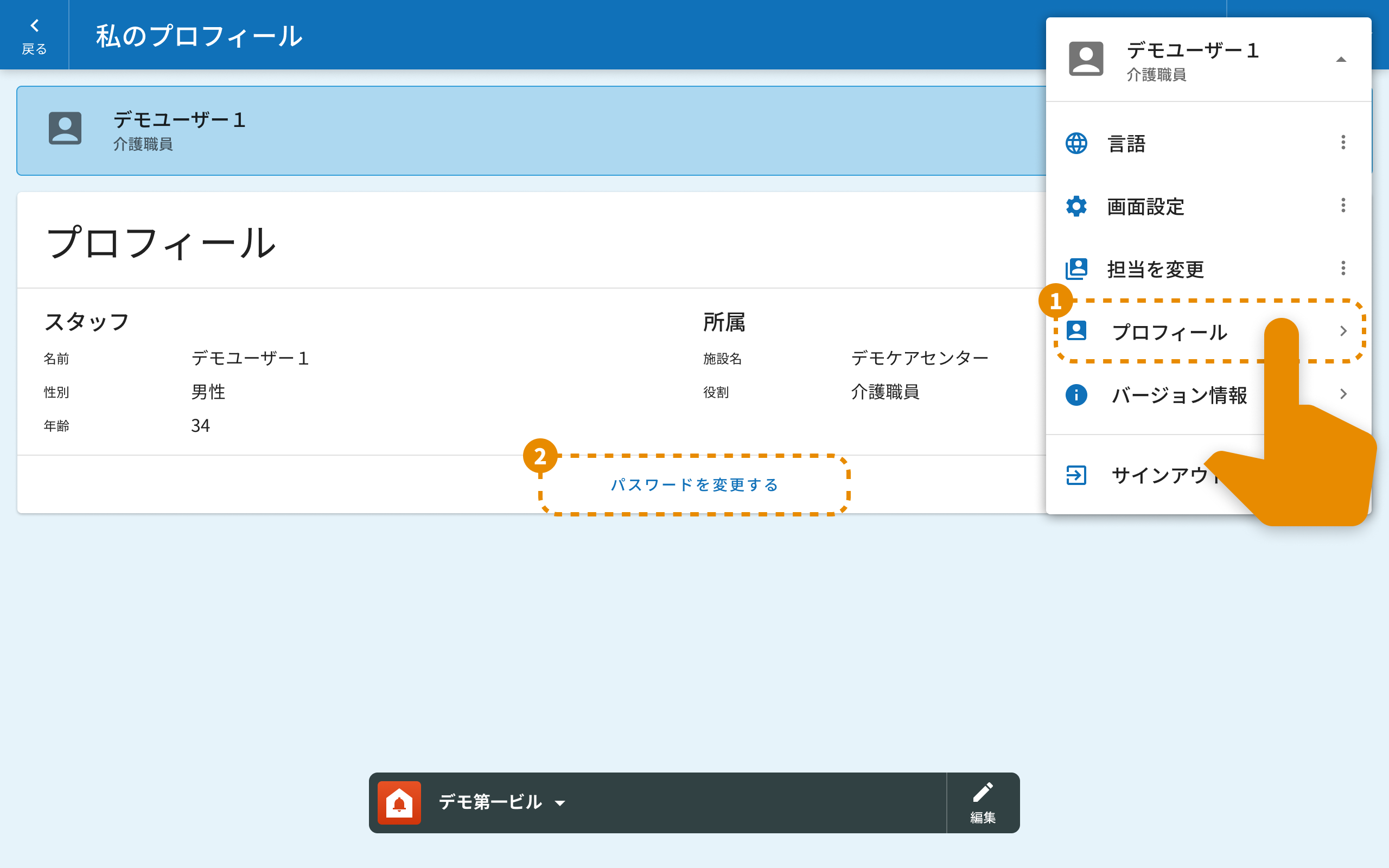Click サインアウト to sign out
This screenshot has height=868, width=1389.
[x=1159, y=475]
